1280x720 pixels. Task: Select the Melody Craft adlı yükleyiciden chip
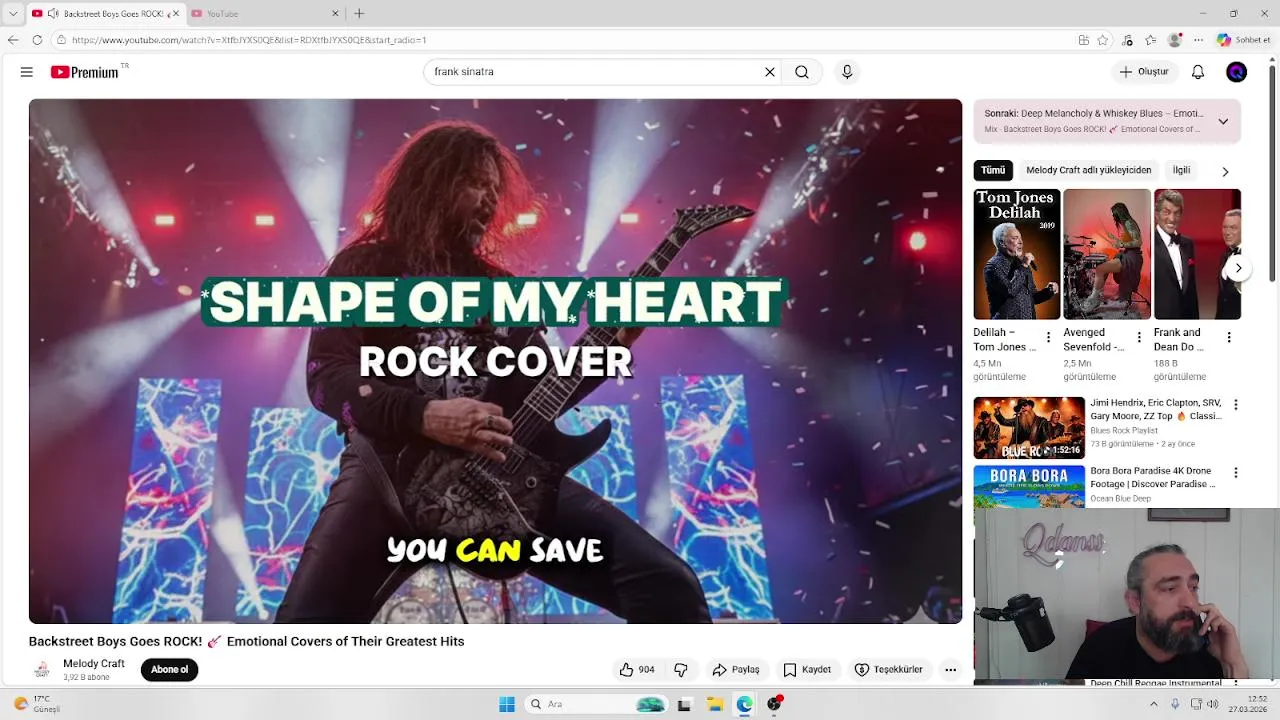tap(1088, 170)
